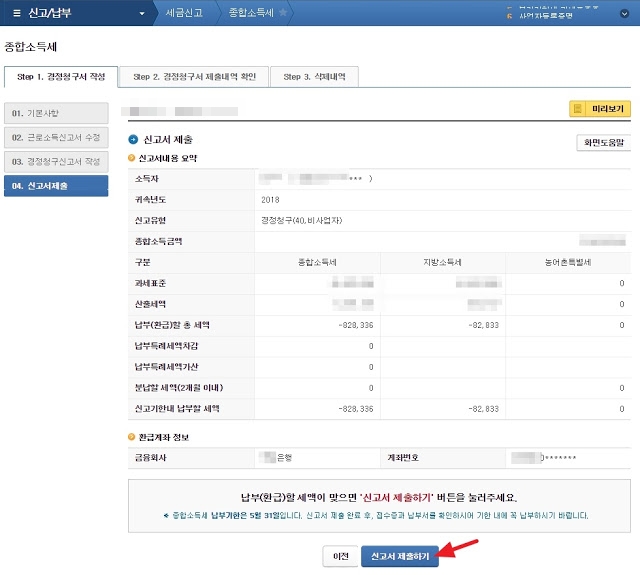Open the 종합소득세 breadcrumb item
640x575 pixels.
(251, 13)
